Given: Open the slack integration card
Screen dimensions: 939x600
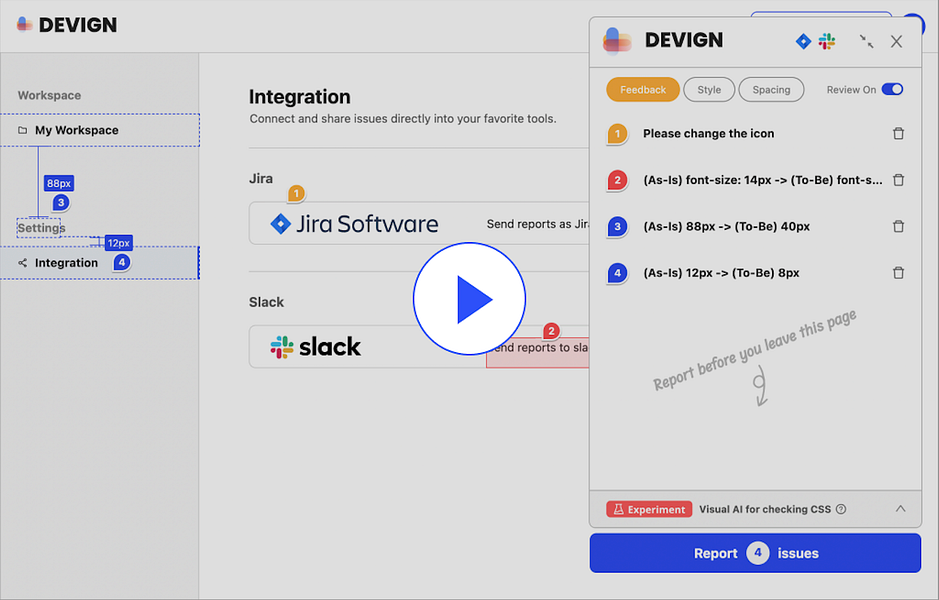Looking at the screenshot, I should coord(419,347).
